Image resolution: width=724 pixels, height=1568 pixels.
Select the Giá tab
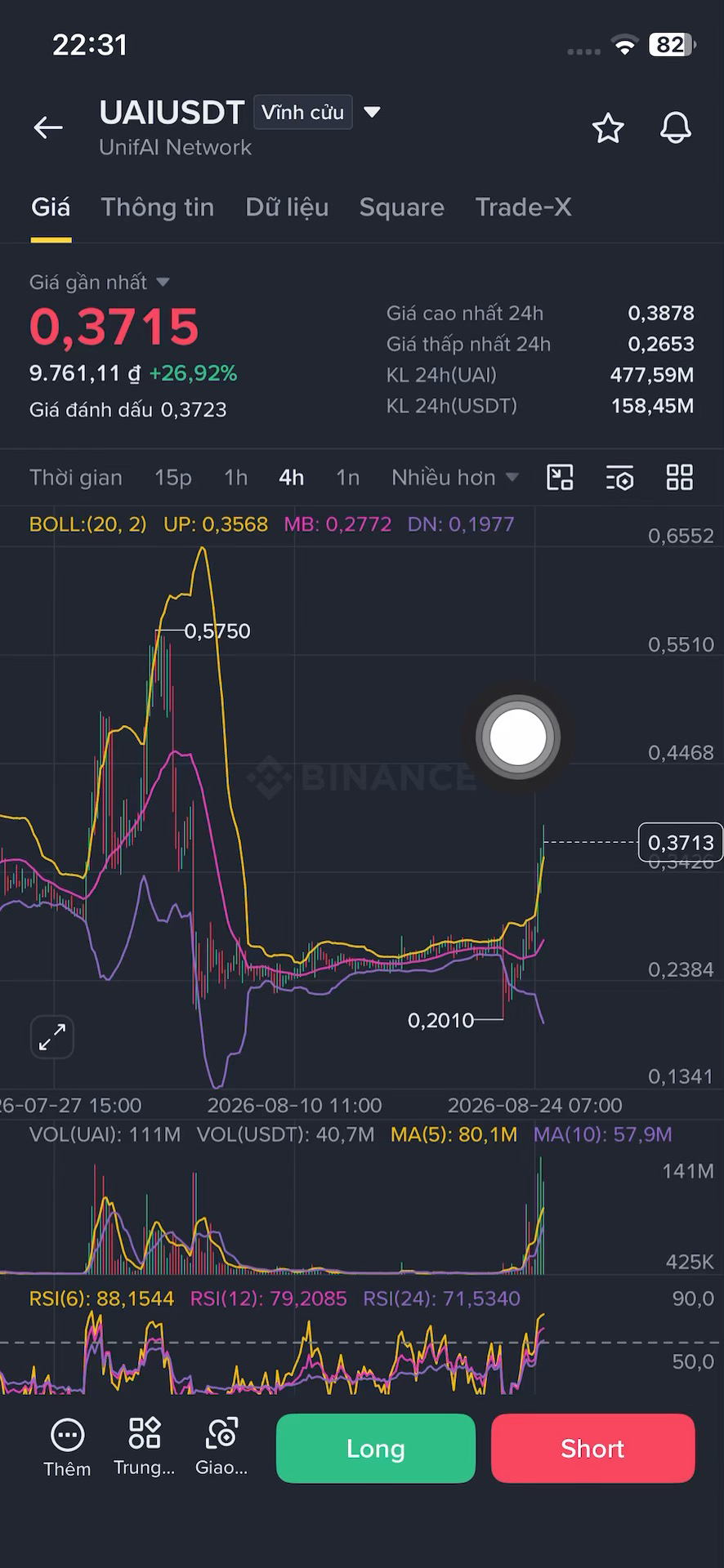[51, 207]
